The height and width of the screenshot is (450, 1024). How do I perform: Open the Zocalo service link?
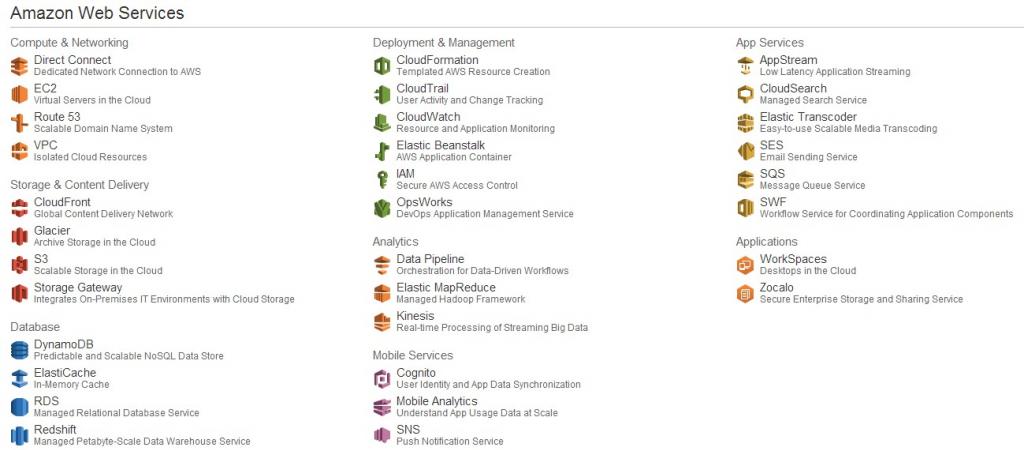click(x=776, y=287)
